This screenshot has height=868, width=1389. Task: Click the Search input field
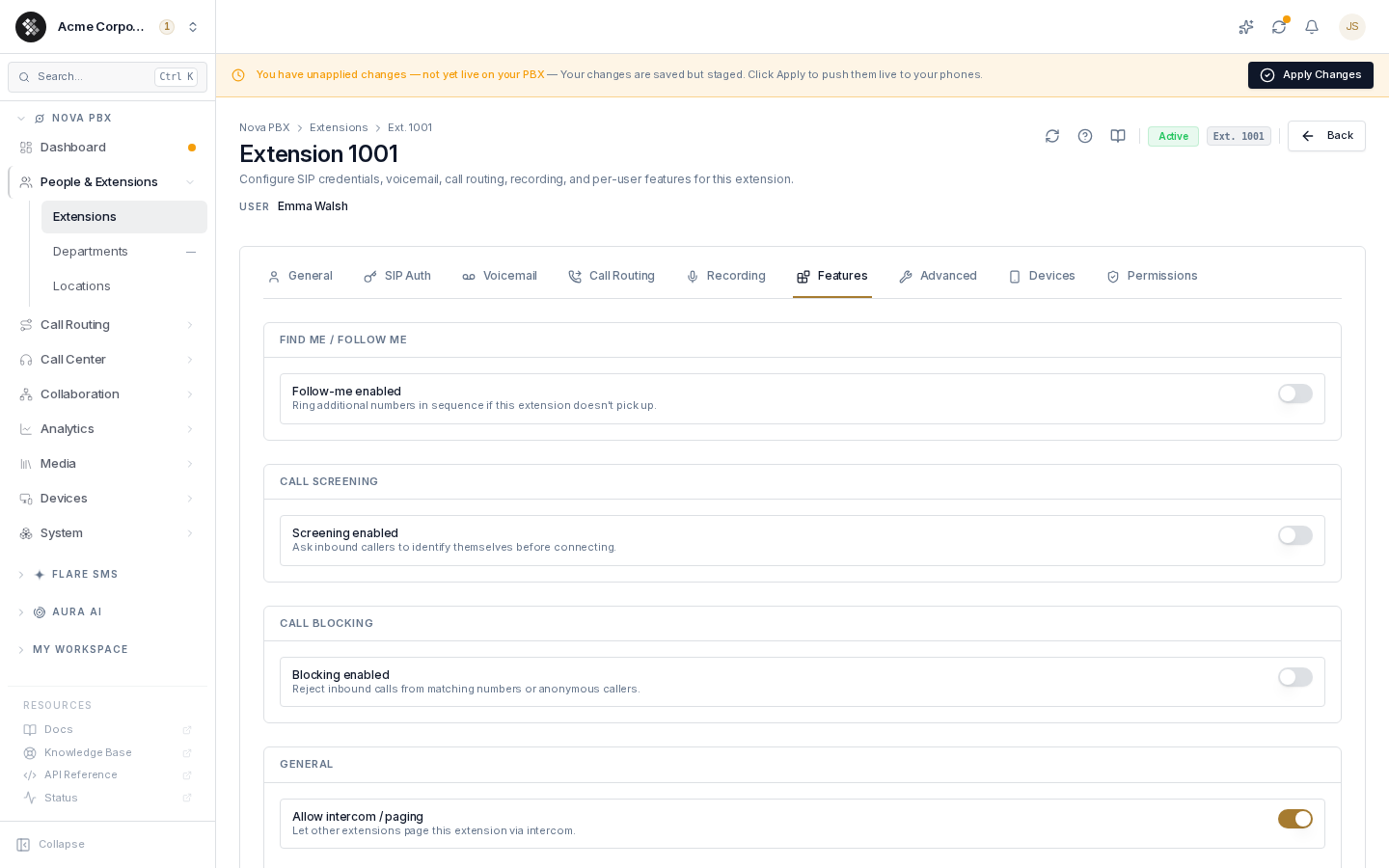pos(107,77)
